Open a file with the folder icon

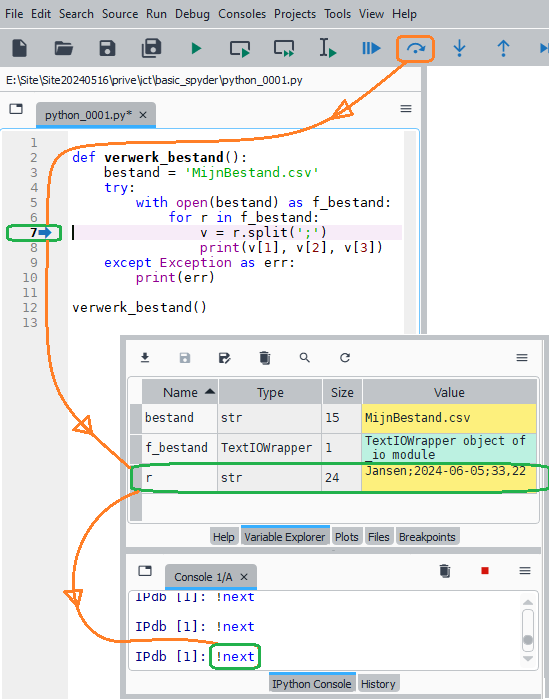(64, 48)
